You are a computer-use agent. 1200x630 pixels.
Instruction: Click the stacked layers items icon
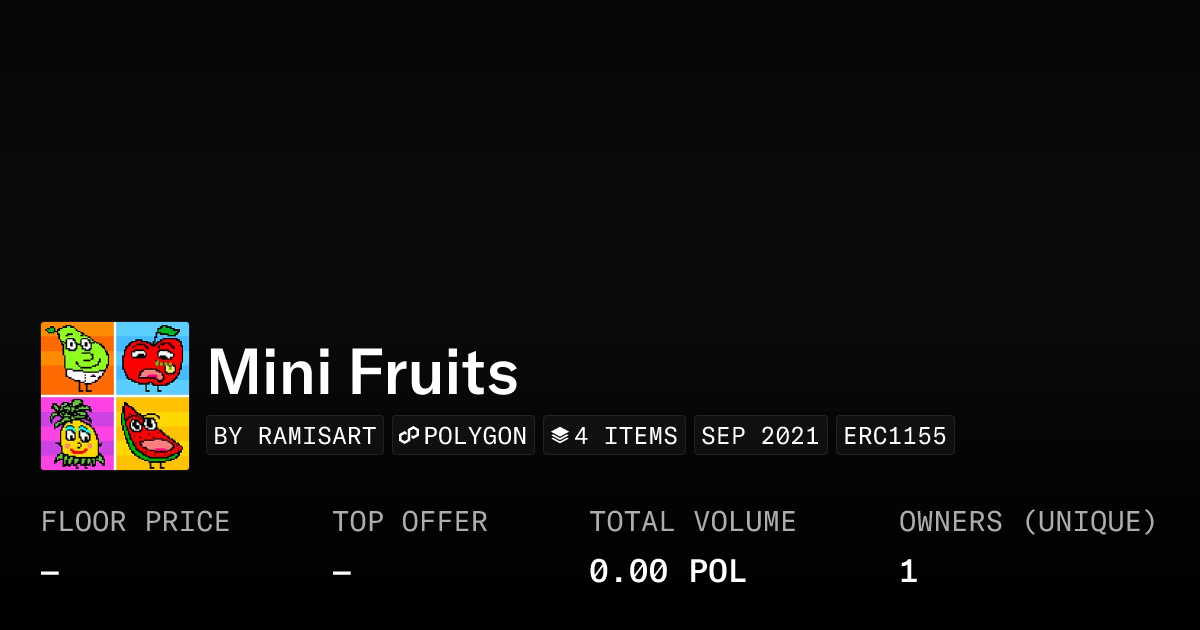(x=560, y=436)
